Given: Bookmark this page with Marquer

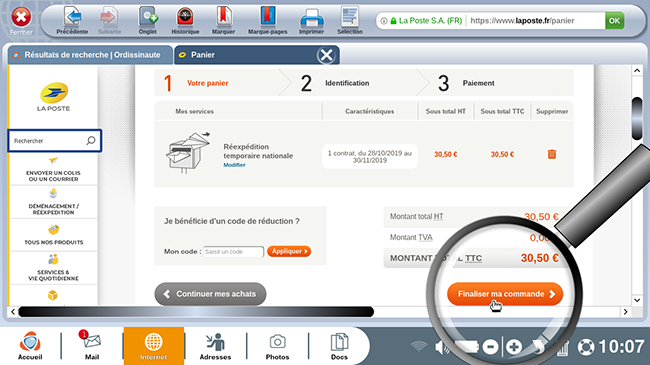Looking at the screenshot, I should click(x=223, y=20).
